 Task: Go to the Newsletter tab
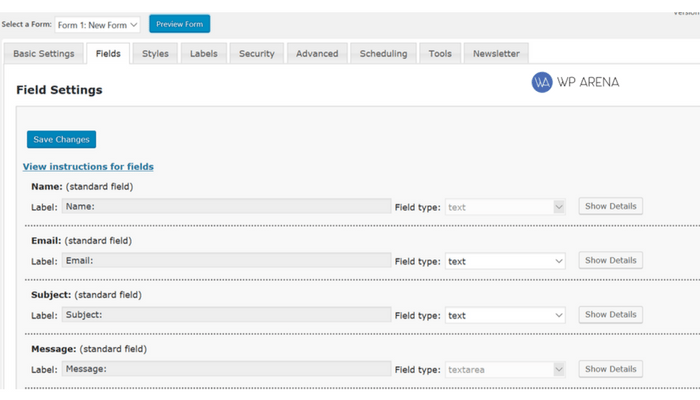tap(496, 54)
